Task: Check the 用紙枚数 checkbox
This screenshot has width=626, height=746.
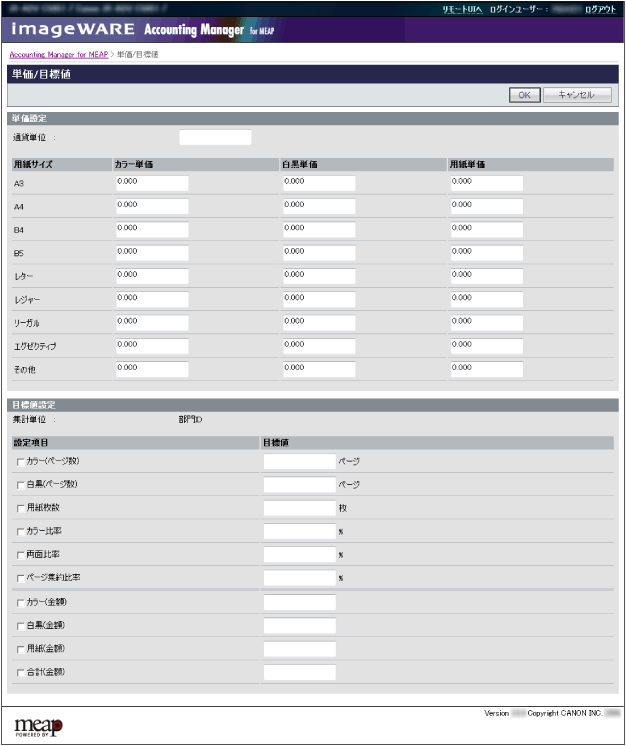Action: (20, 508)
